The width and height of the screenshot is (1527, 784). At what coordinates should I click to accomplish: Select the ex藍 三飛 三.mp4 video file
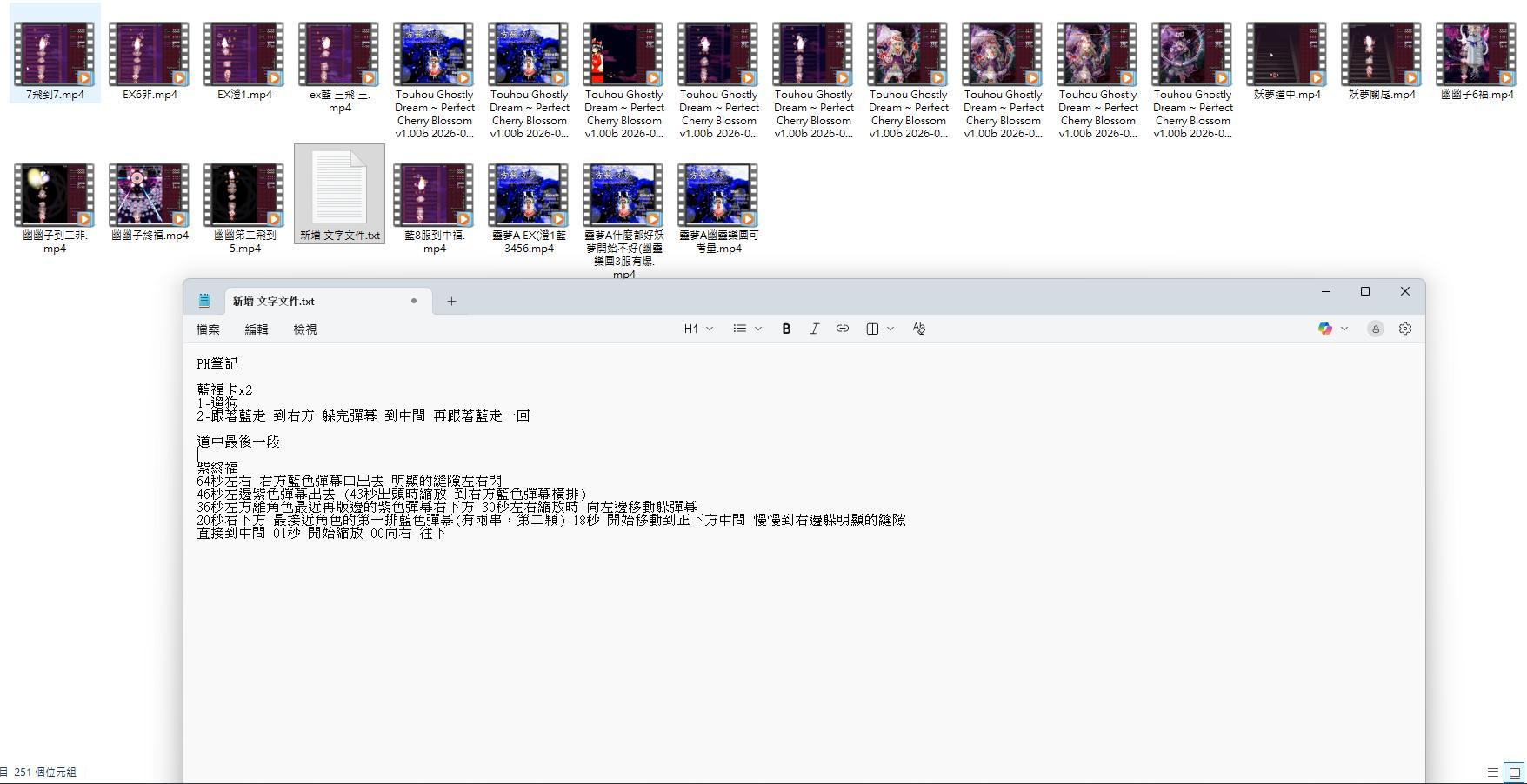tap(339, 68)
